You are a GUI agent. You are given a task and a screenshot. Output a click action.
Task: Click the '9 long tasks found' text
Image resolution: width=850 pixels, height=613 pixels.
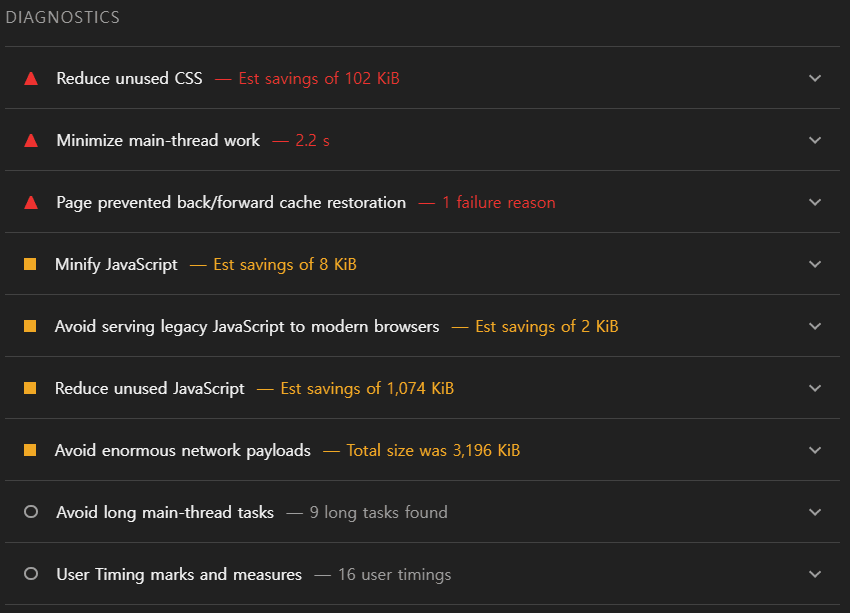pyautogui.click(x=378, y=512)
